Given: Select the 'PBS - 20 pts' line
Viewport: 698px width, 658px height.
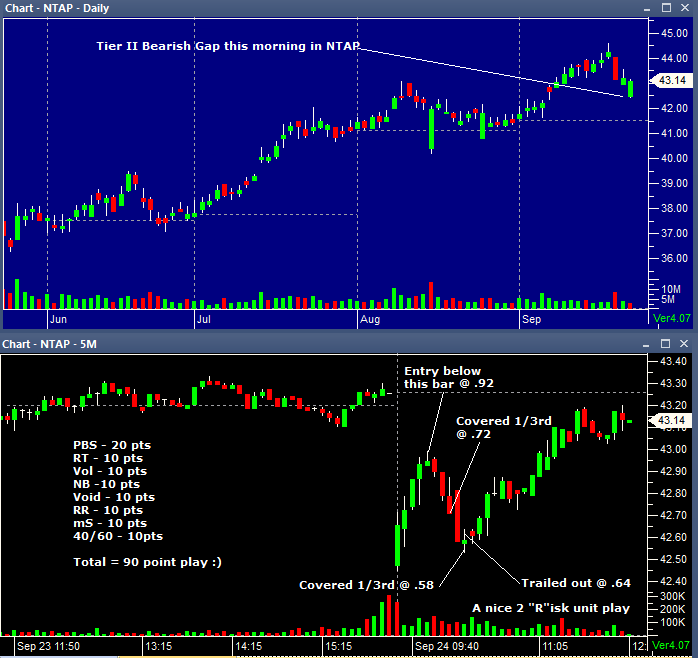Looking at the screenshot, I should [x=112, y=445].
